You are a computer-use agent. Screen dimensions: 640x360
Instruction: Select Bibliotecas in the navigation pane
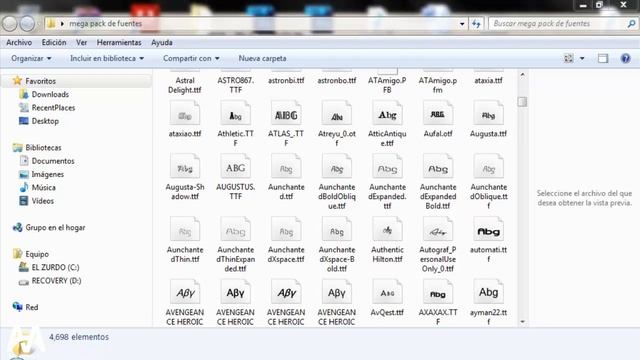point(43,148)
